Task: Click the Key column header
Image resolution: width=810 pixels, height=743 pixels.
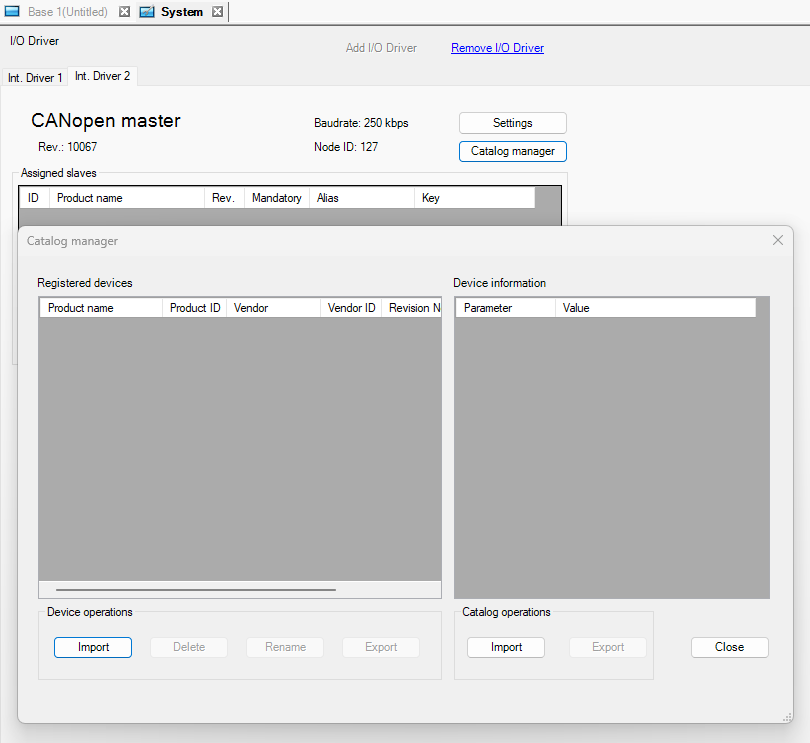Action: [474, 198]
